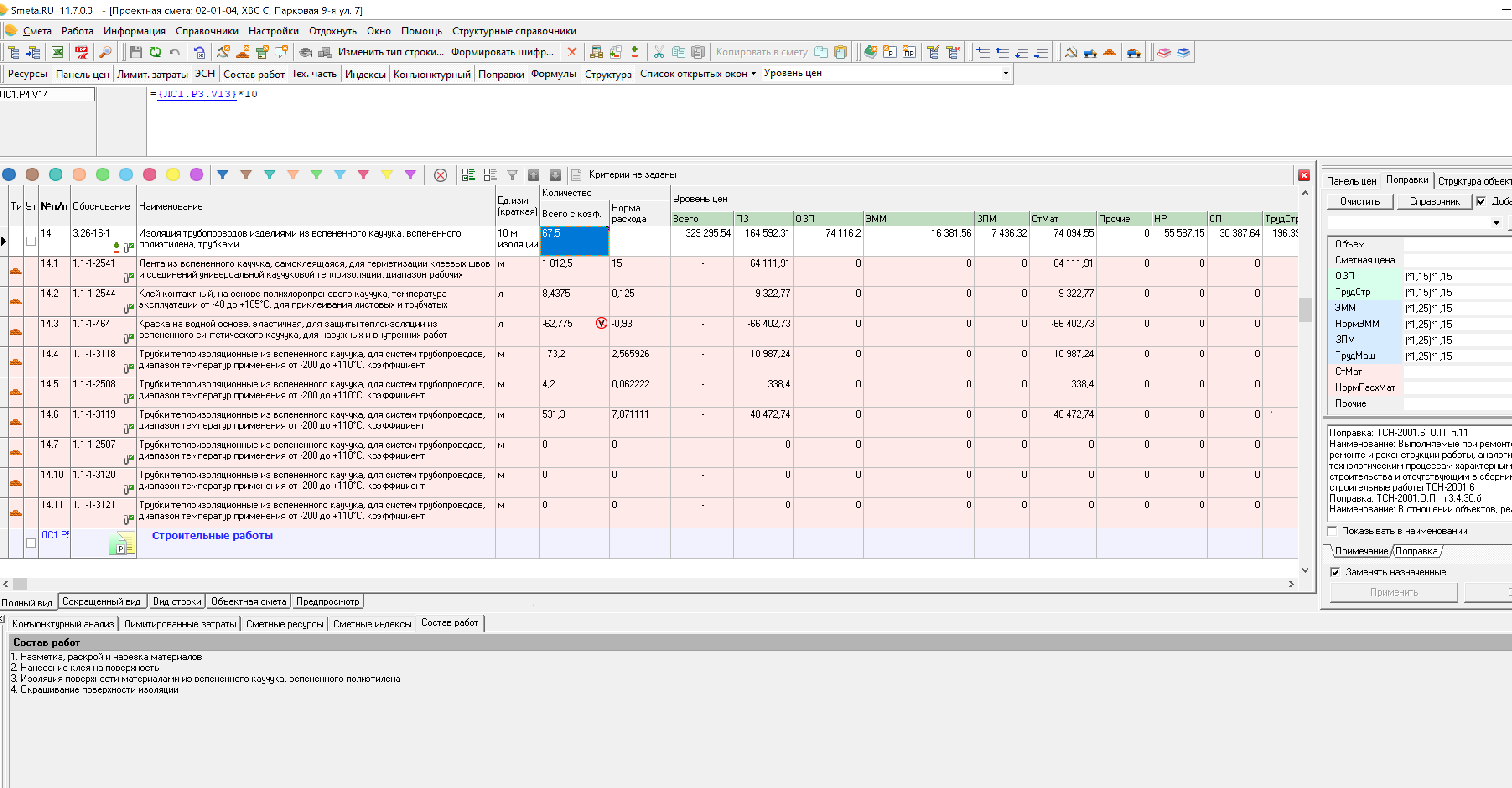Screen dimensions: 1512x788
Task: Click the check-all list icon in the filter bar
Action: pos(468,175)
